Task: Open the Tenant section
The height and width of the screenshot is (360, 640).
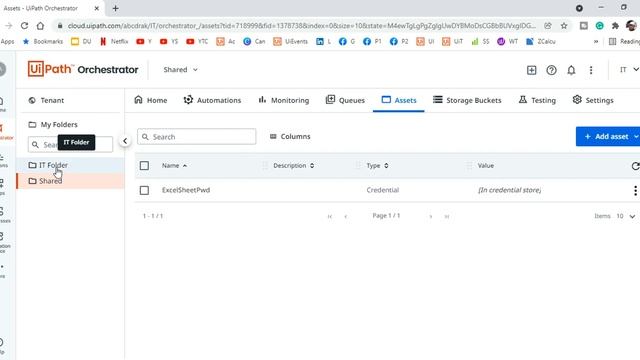Action: [x=46, y=100]
